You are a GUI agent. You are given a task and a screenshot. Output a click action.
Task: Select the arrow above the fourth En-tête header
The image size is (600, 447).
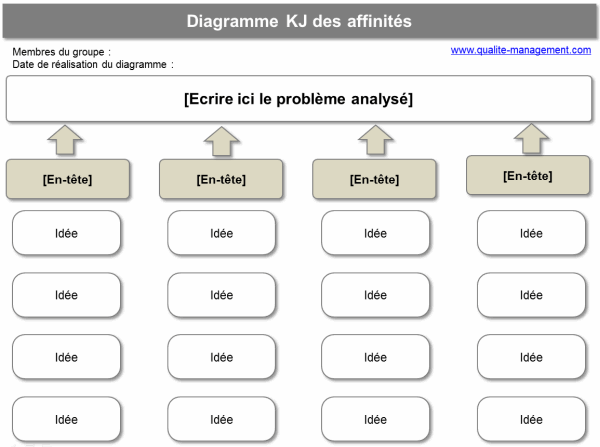point(529,138)
